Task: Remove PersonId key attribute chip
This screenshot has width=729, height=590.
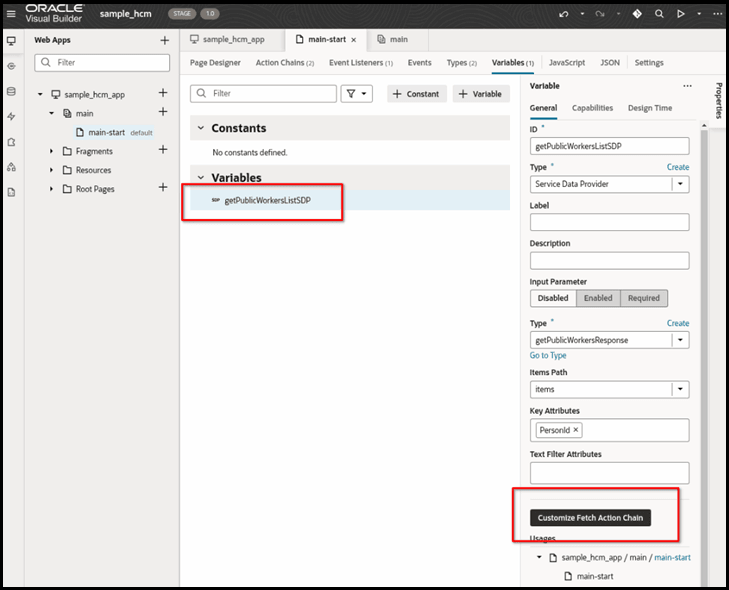Action: pos(576,430)
